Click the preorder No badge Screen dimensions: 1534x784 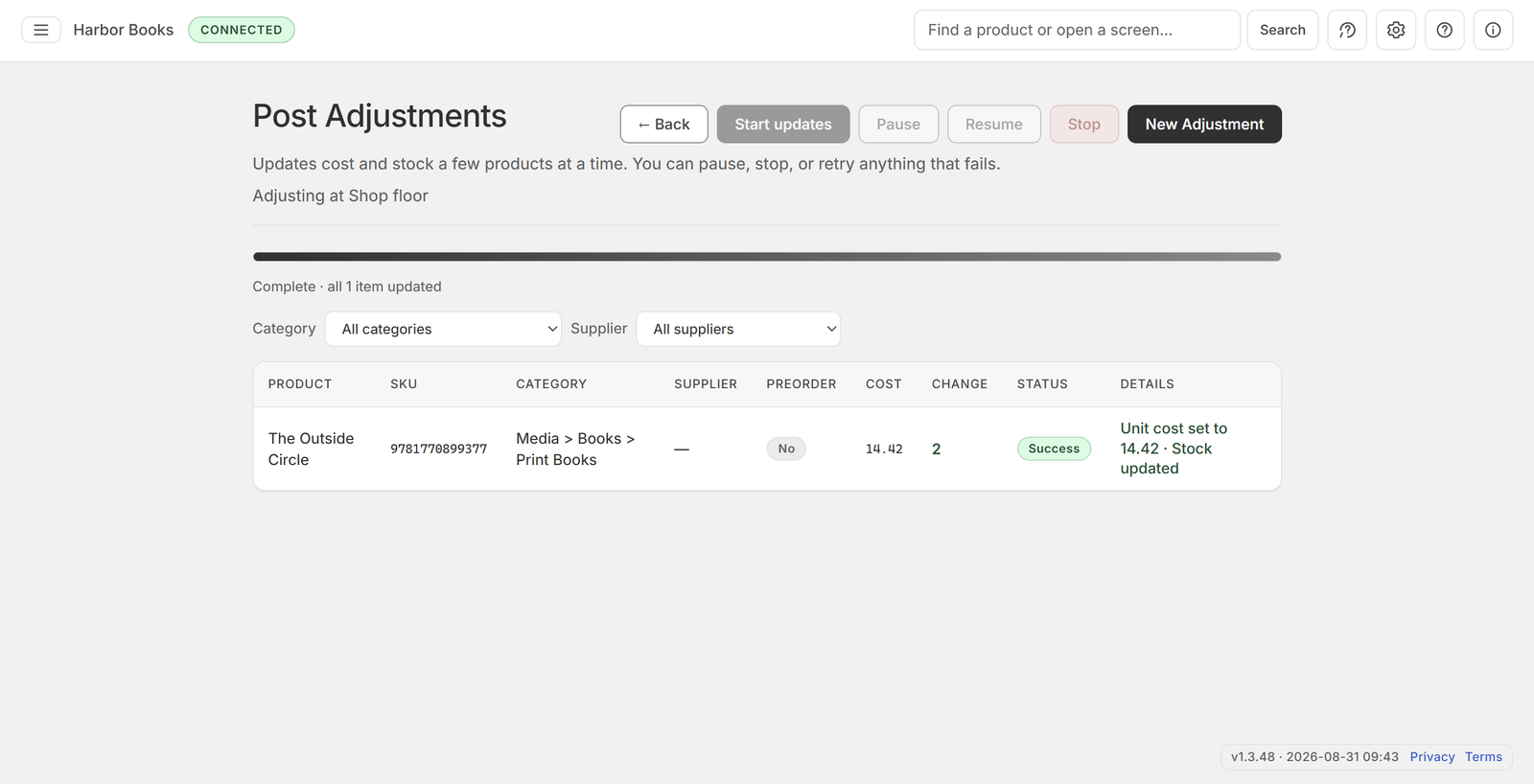coord(786,449)
